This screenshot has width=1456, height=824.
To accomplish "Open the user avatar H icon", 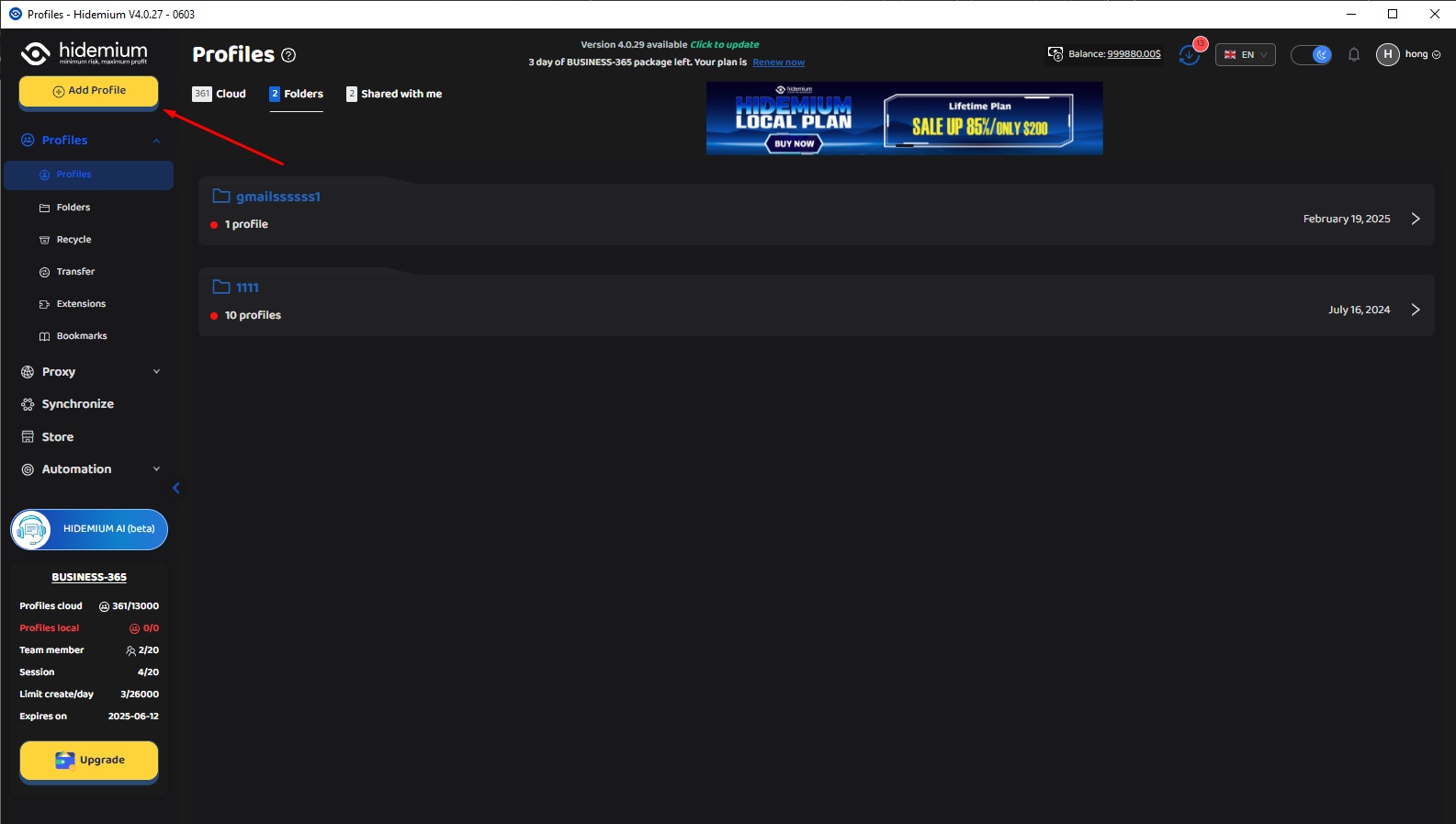I will pos(1387,54).
